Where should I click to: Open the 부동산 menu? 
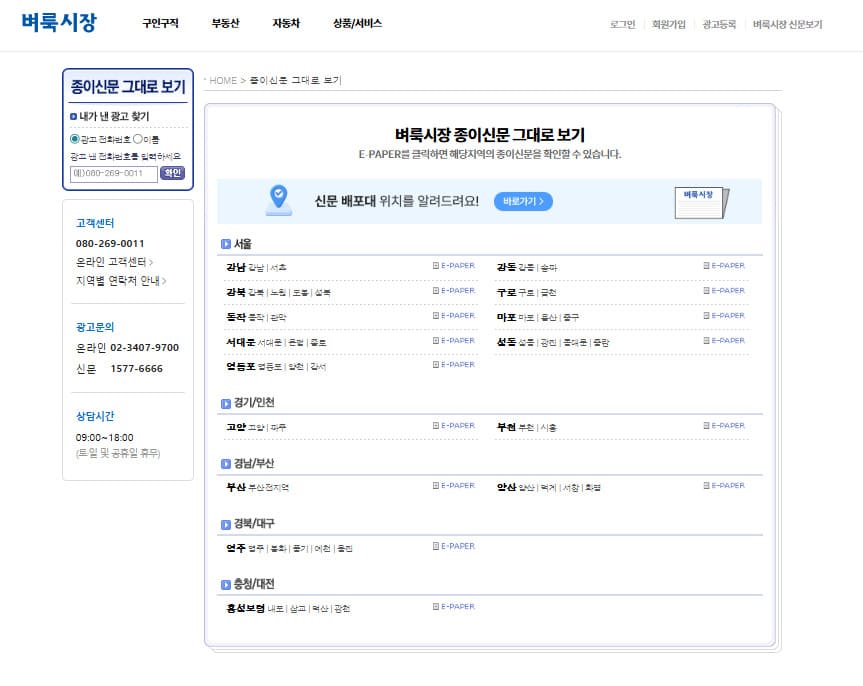(225, 22)
